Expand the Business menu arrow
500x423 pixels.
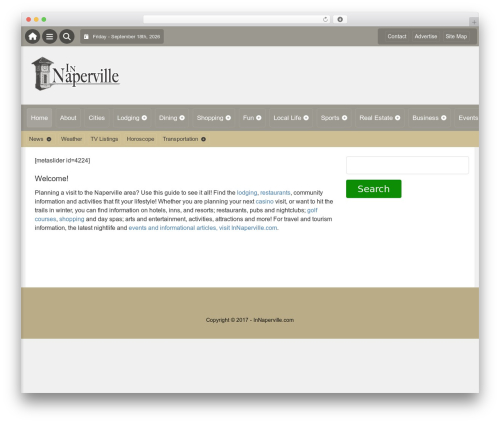[444, 118]
